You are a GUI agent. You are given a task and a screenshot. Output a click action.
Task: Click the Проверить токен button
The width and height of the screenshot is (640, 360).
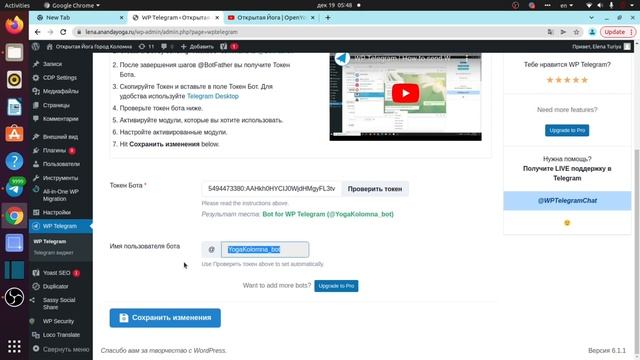375,189
